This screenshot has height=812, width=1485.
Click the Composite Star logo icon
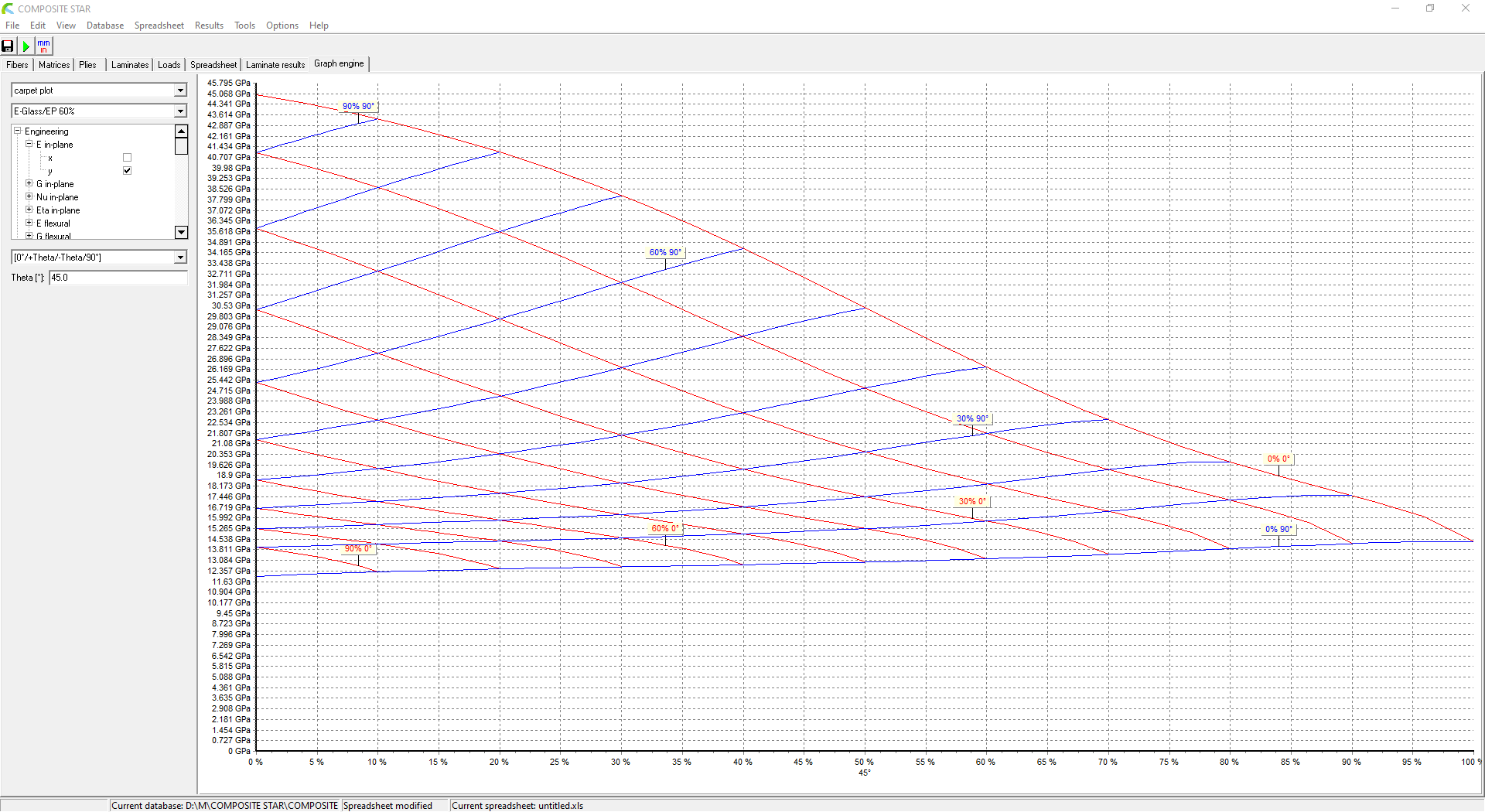click(8, 9)
